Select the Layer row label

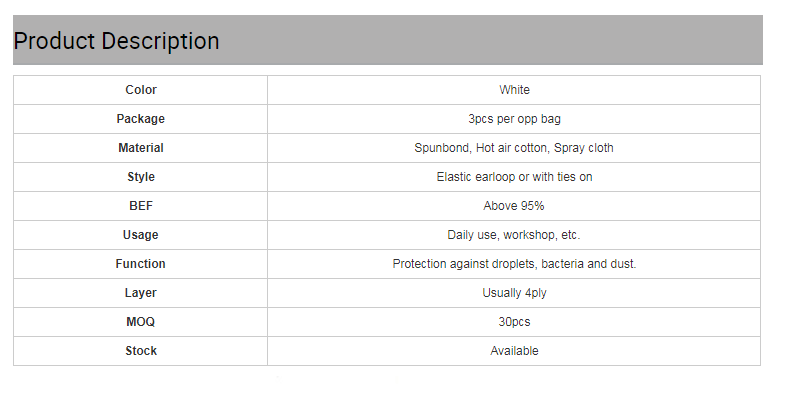click(140, 293)
